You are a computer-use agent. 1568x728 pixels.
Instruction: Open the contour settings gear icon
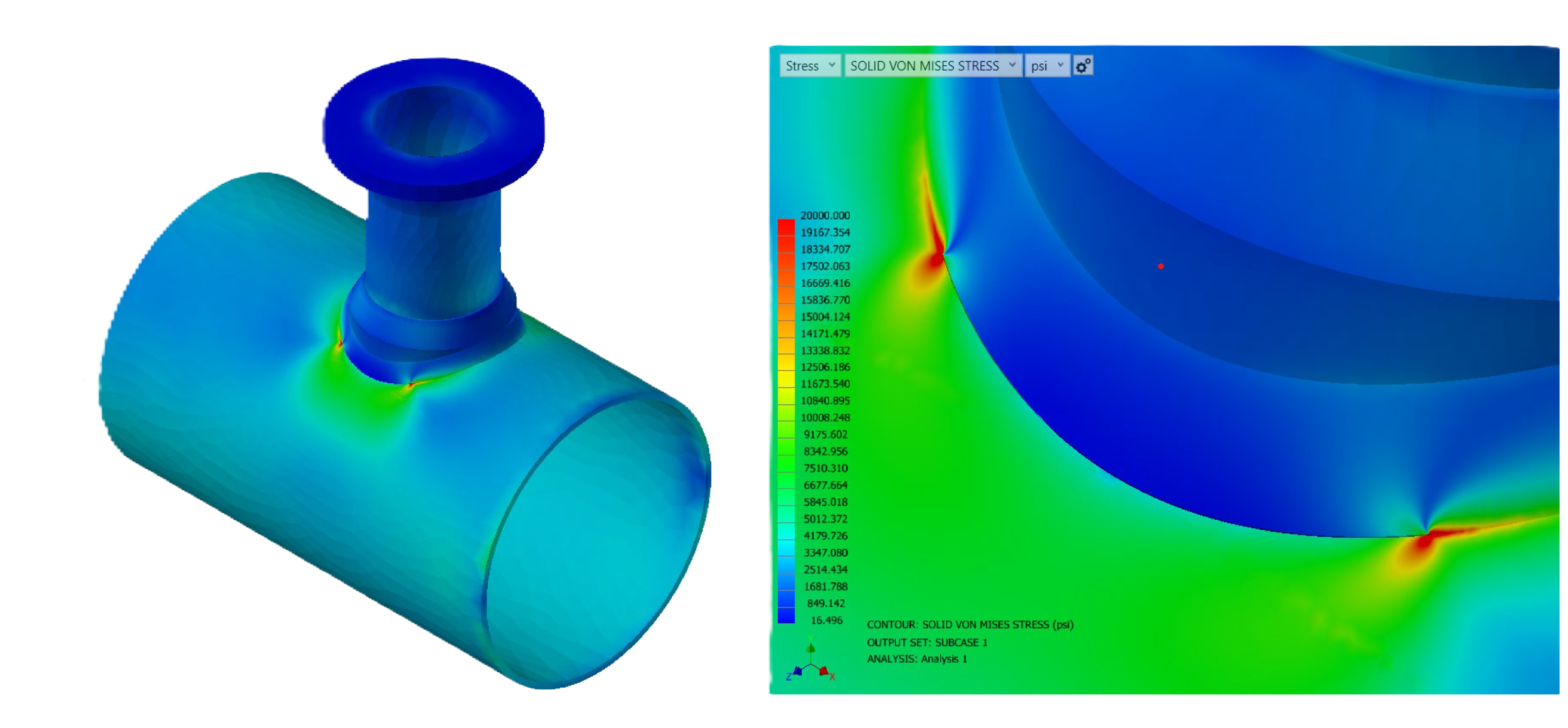(1083, 66)
